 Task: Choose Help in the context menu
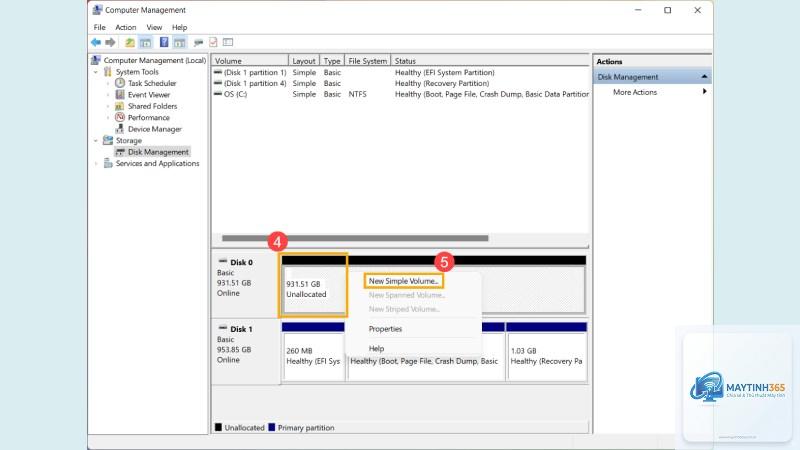[376, 348]
